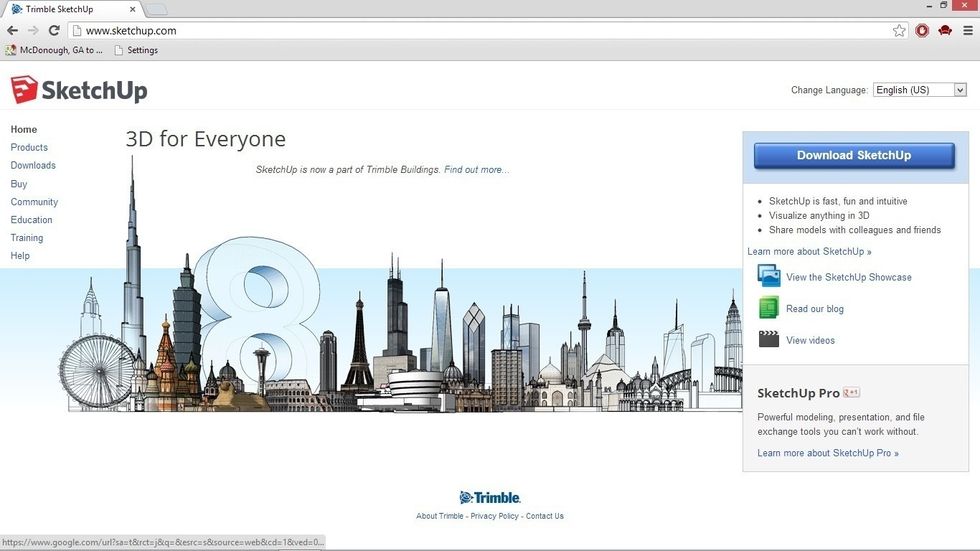The image size is (980, 551).
Task: Open Help in side menu
Action: 20,256
